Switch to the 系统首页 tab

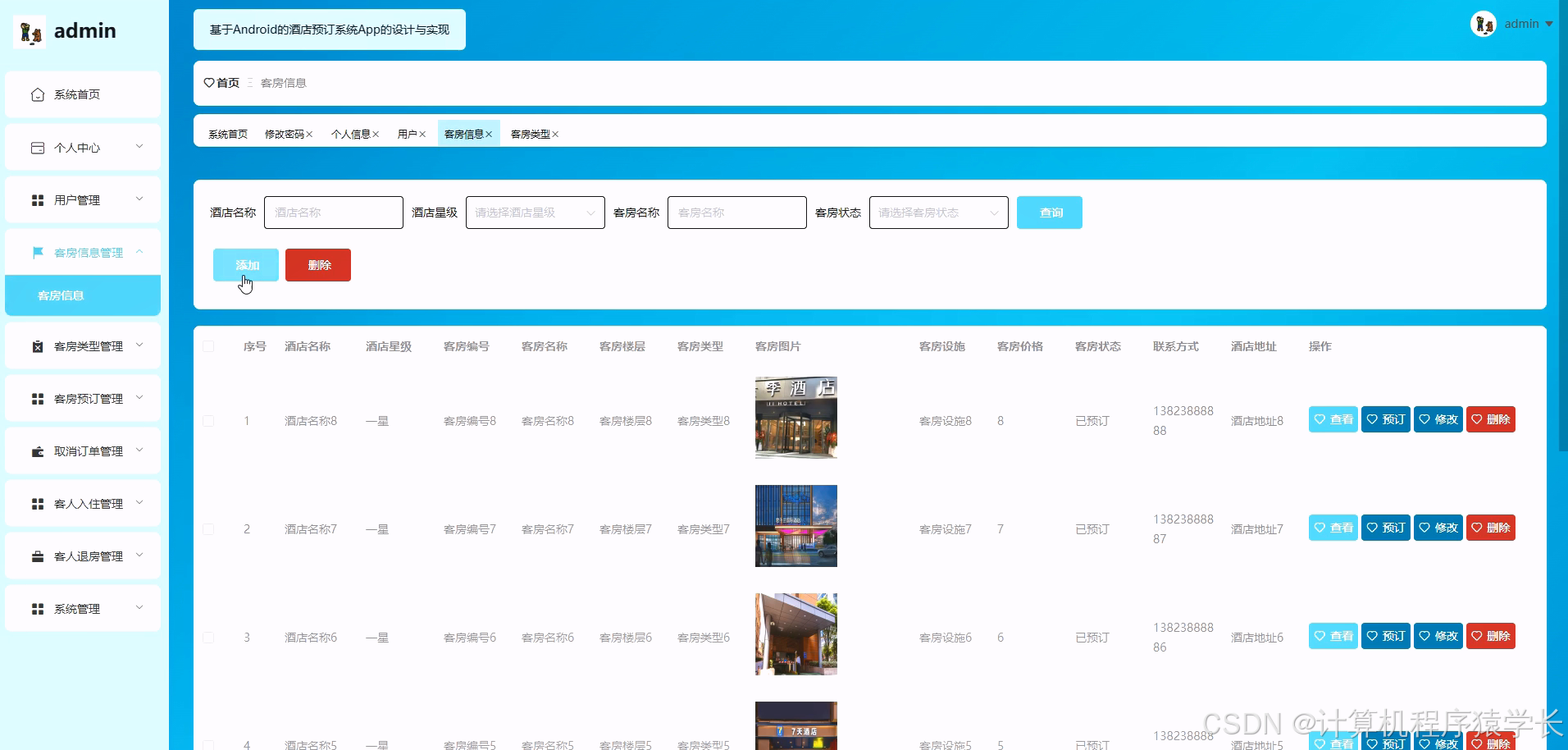pyautogui.click(x=228, y=135)
